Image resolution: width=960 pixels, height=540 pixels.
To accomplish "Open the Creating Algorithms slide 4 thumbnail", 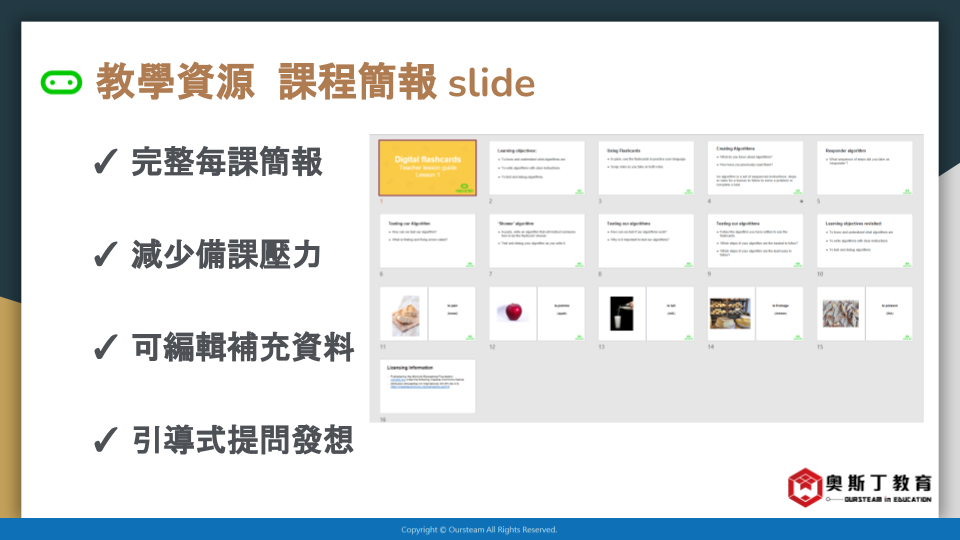I will tap(755, 167).
